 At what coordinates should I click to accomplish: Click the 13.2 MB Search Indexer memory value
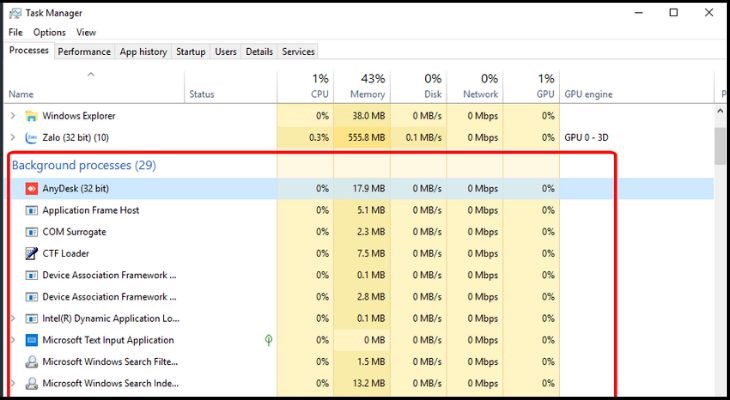pos(369,384)
